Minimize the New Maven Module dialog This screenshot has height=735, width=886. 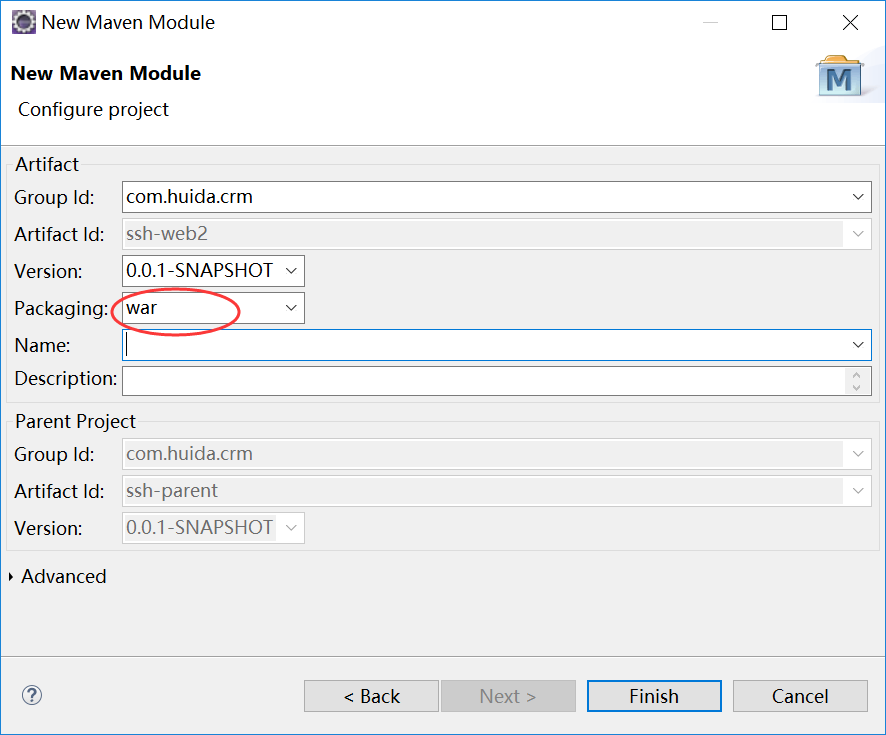pos(710,22)
